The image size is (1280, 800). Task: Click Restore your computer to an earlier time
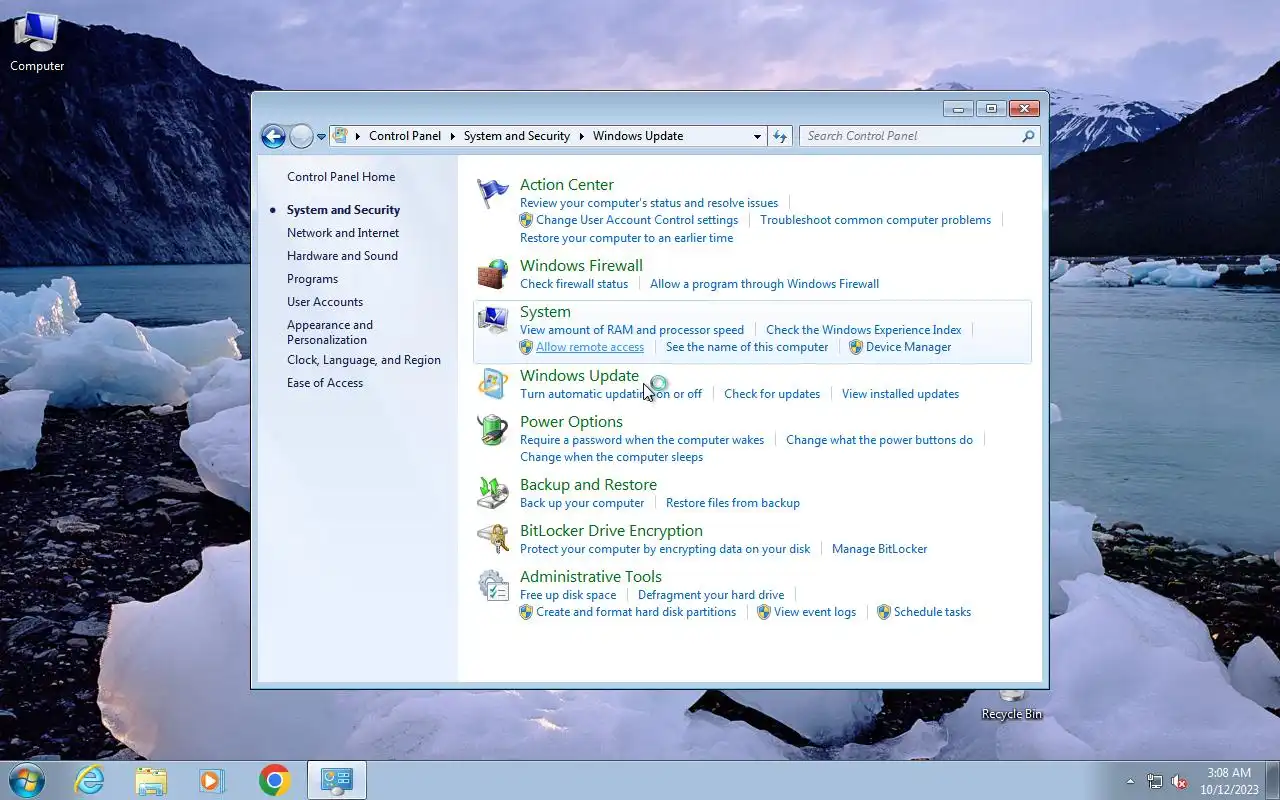[x=626, y=238]
